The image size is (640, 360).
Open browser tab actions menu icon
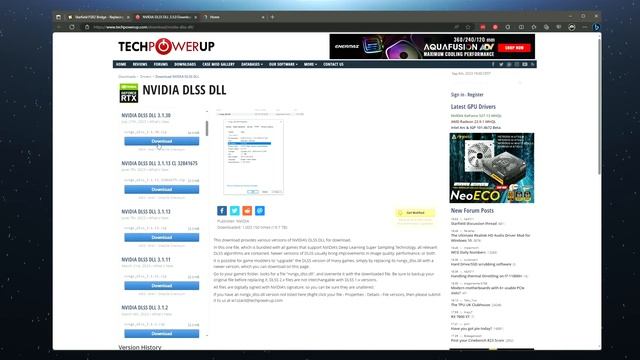coord(58,17)
